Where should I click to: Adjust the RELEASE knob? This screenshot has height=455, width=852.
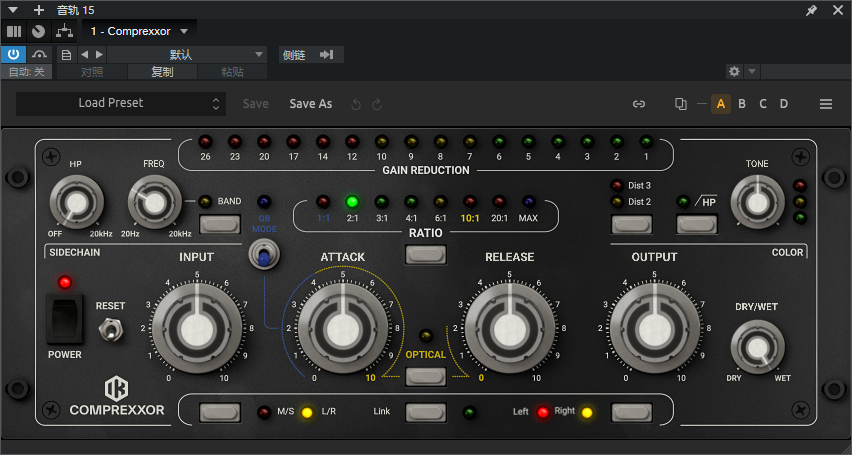tap(510, 328)
